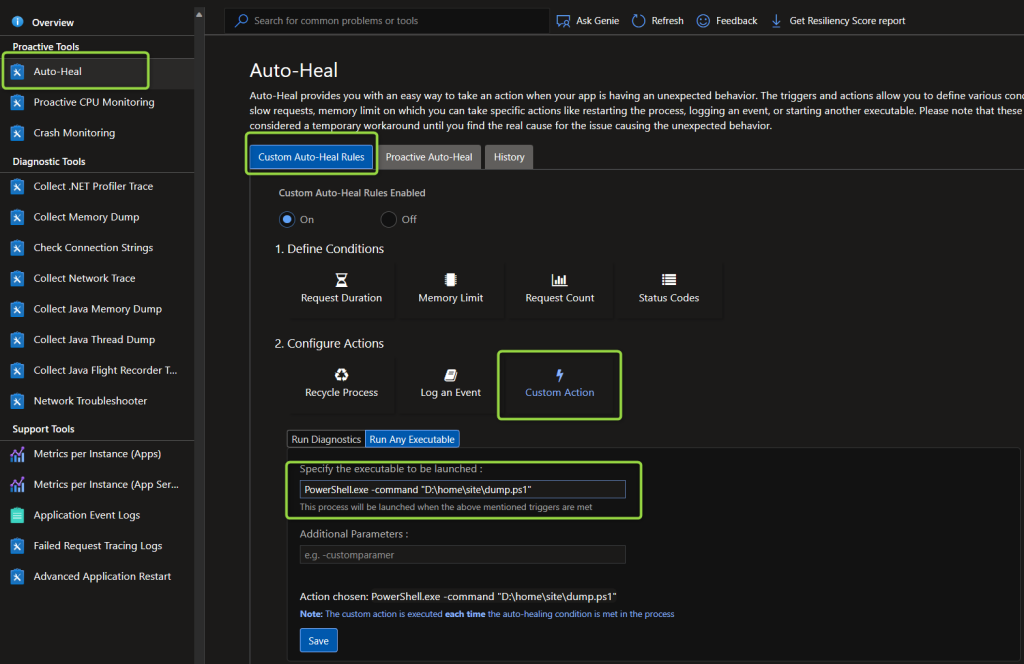This screenshot has width=1024, height=664.
Task: Open the History tab
Action: coord(509,157)
